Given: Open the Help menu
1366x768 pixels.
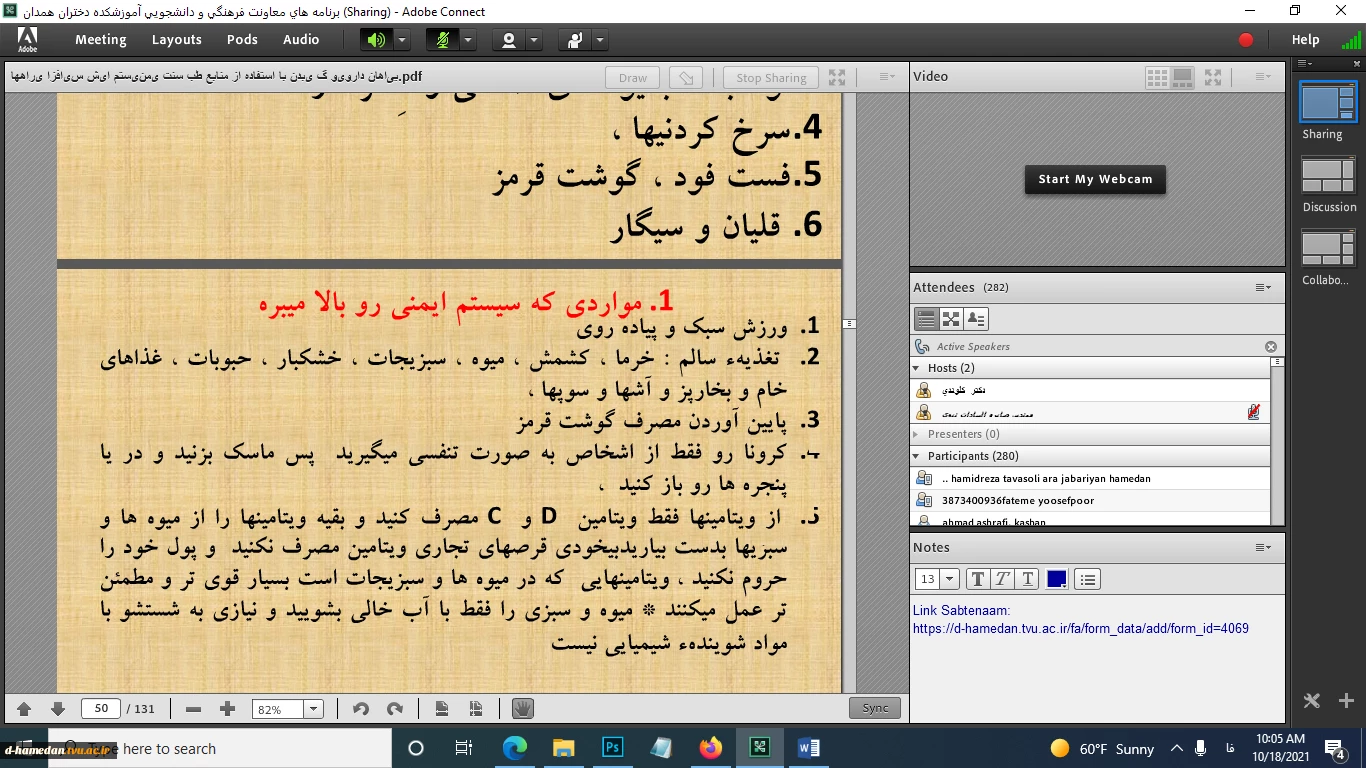Looking at the screenshot, I should pyautogui.click(x=1305, y=40).
